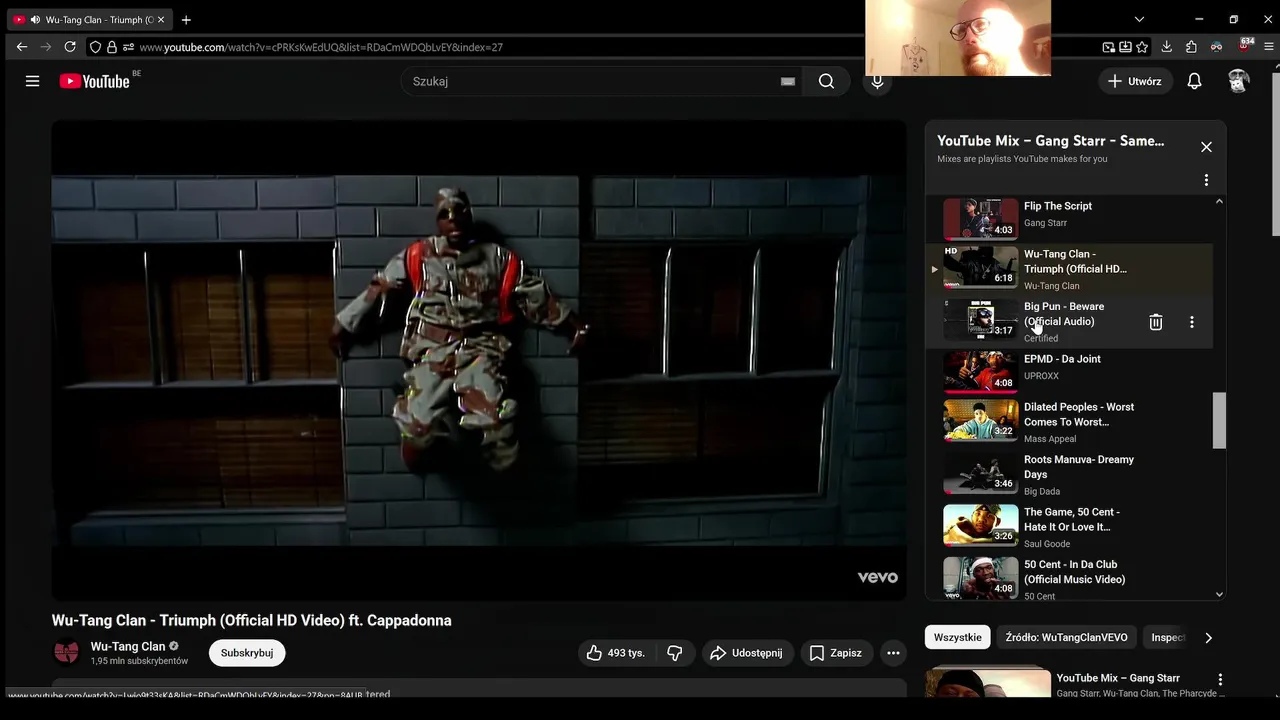Open picture-in-picture from address bar icon
1280x720 pixels.
click(x=1109, y=47)
